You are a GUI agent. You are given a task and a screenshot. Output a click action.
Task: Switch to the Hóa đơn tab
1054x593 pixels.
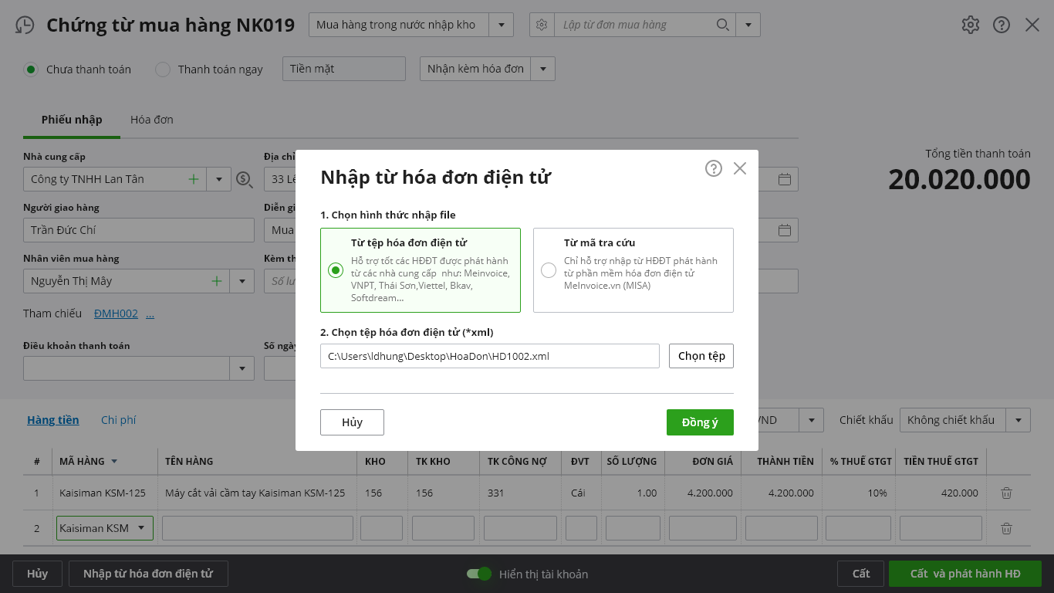152,120
